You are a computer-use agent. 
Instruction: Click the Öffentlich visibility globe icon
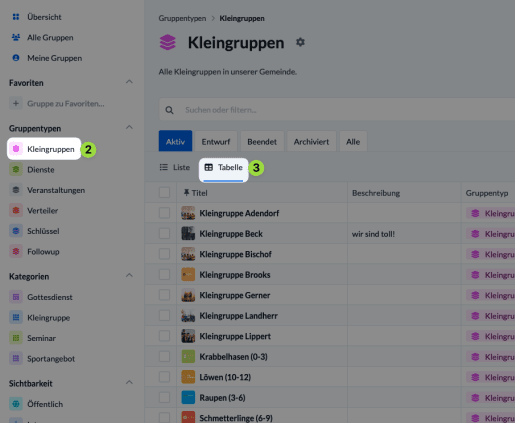pos(16,404)
